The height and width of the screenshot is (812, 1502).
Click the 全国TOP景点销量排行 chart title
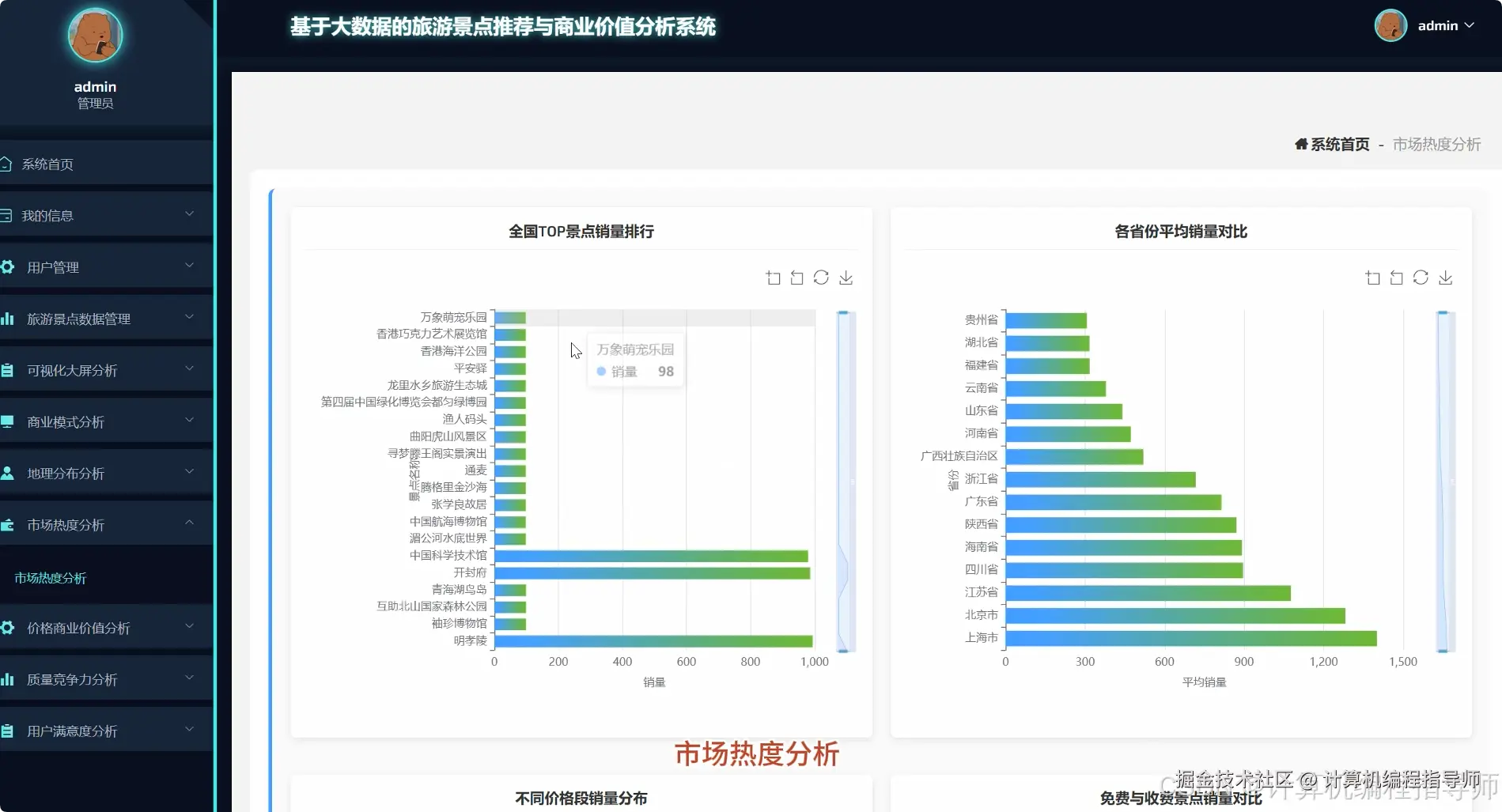tap(581, 232)
